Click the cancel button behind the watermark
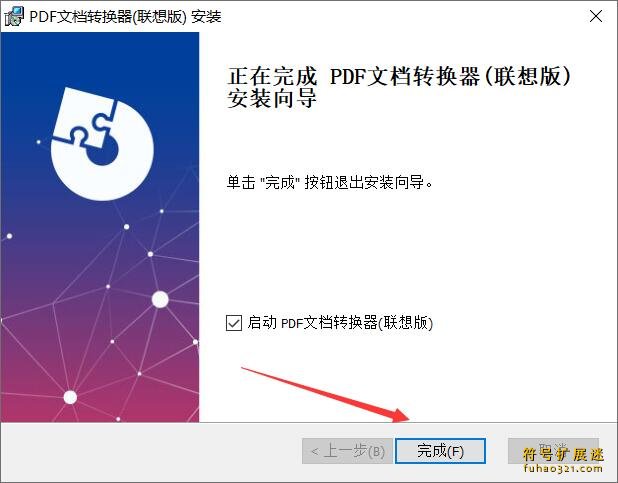Screen dimensions: 618x483 [x=553, y=451]
